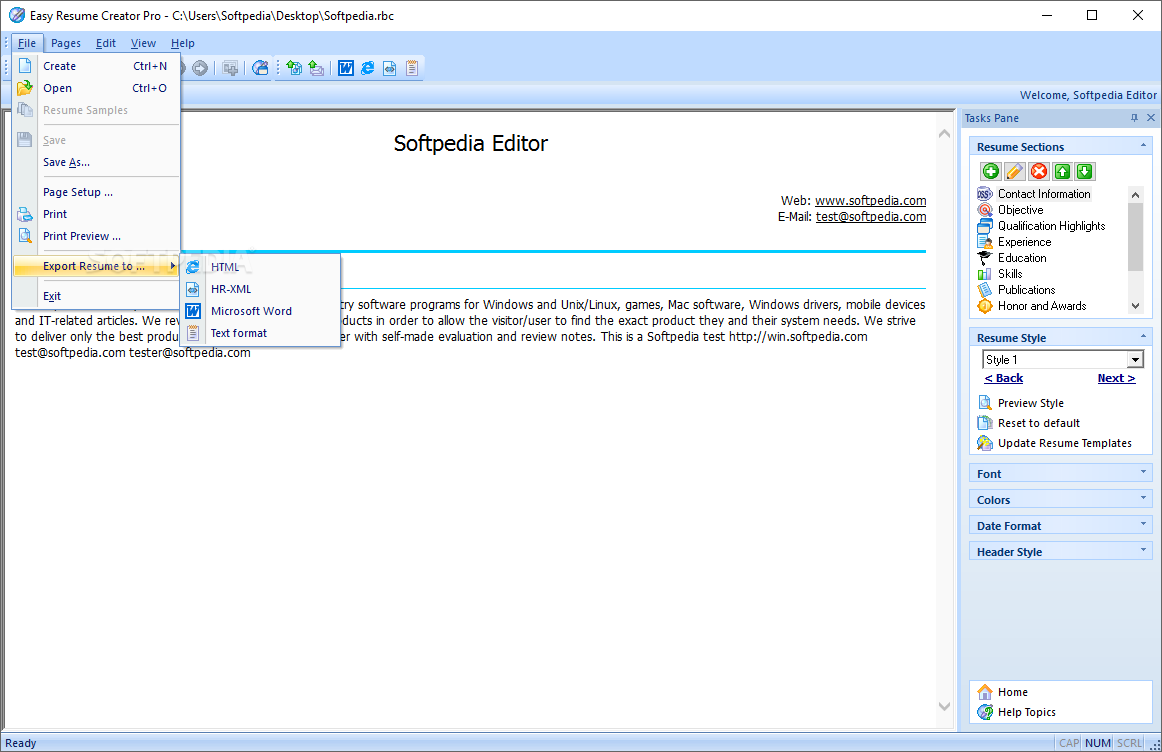The height and width of the screenshot is (752, 1162).
Task: Choose Open from the File menu
Action: 96,88
